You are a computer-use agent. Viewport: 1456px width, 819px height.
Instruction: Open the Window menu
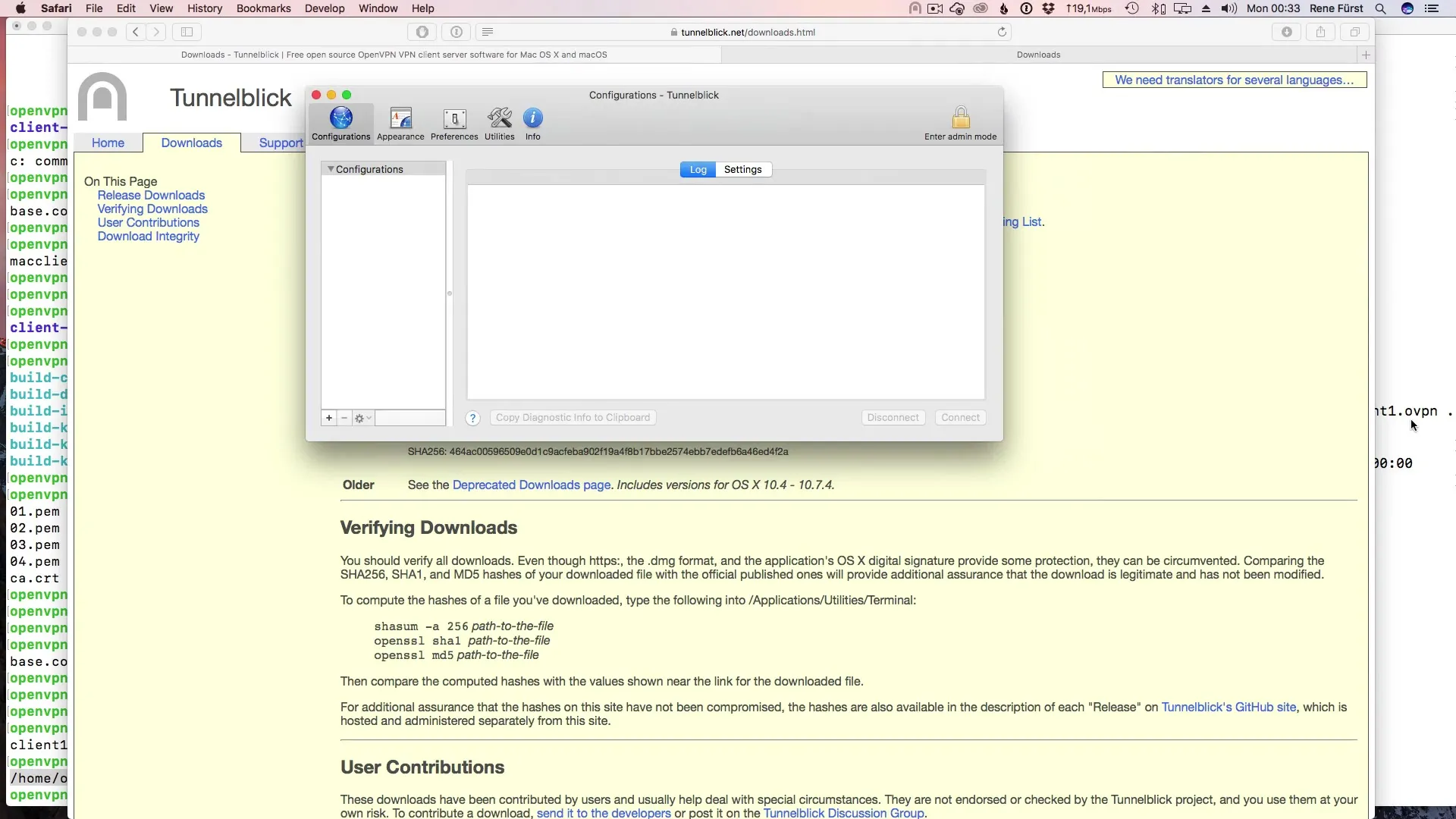(x=378, y=8)
